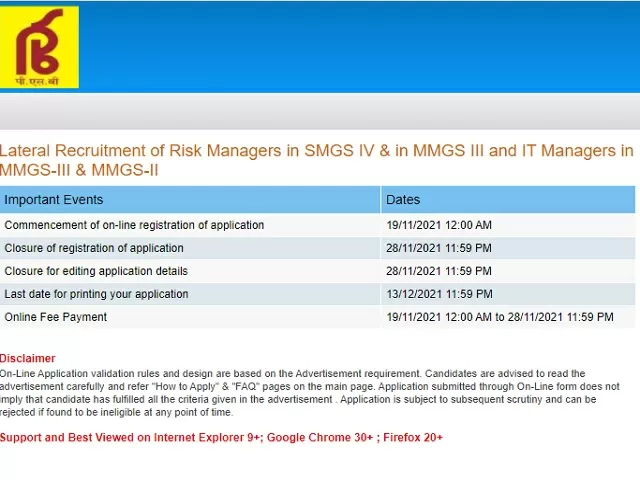The height and width of the screenshot is (480, 640).
Task: Select the Dates column header
Action: (403, 200)
